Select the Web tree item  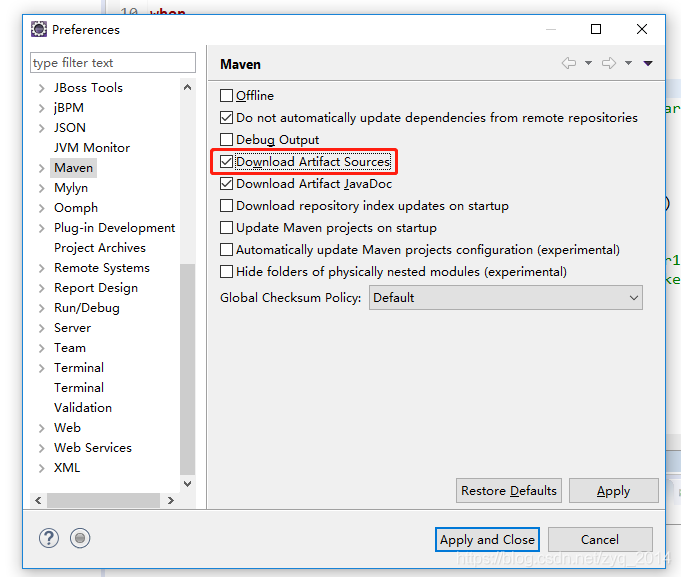point(67,428)
